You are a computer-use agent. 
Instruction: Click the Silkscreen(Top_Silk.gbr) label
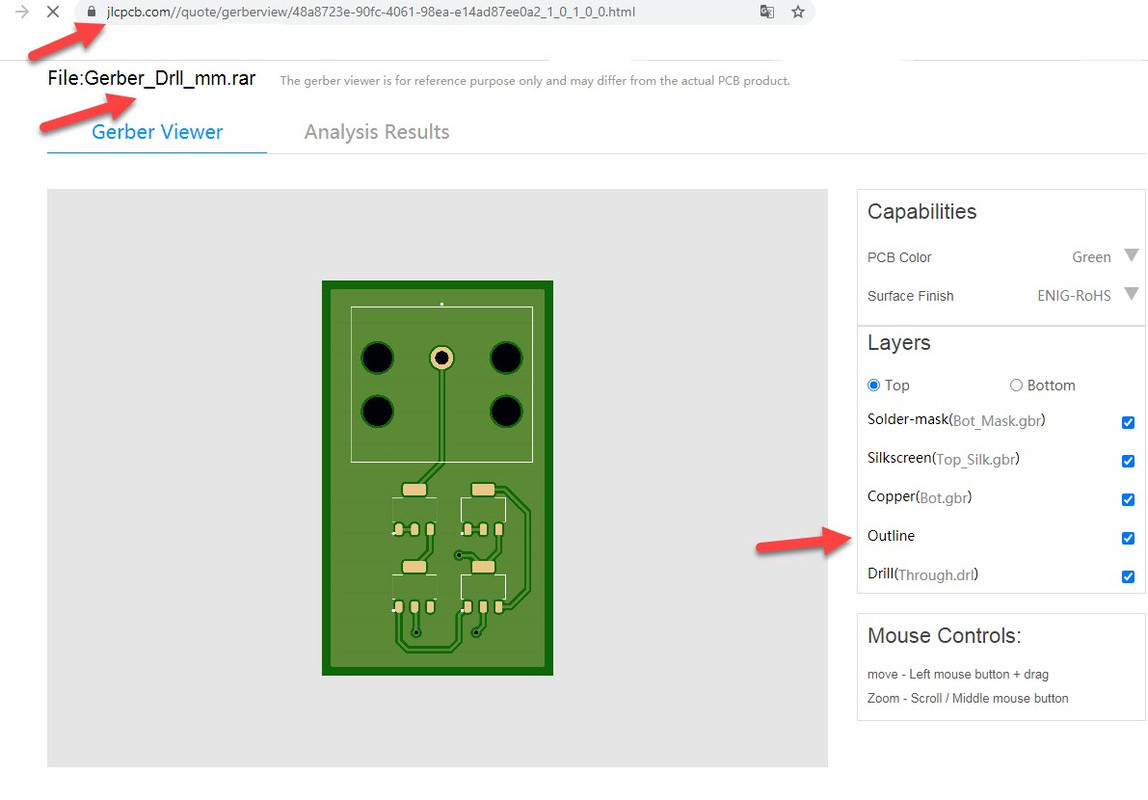click(x=943, y=459)
